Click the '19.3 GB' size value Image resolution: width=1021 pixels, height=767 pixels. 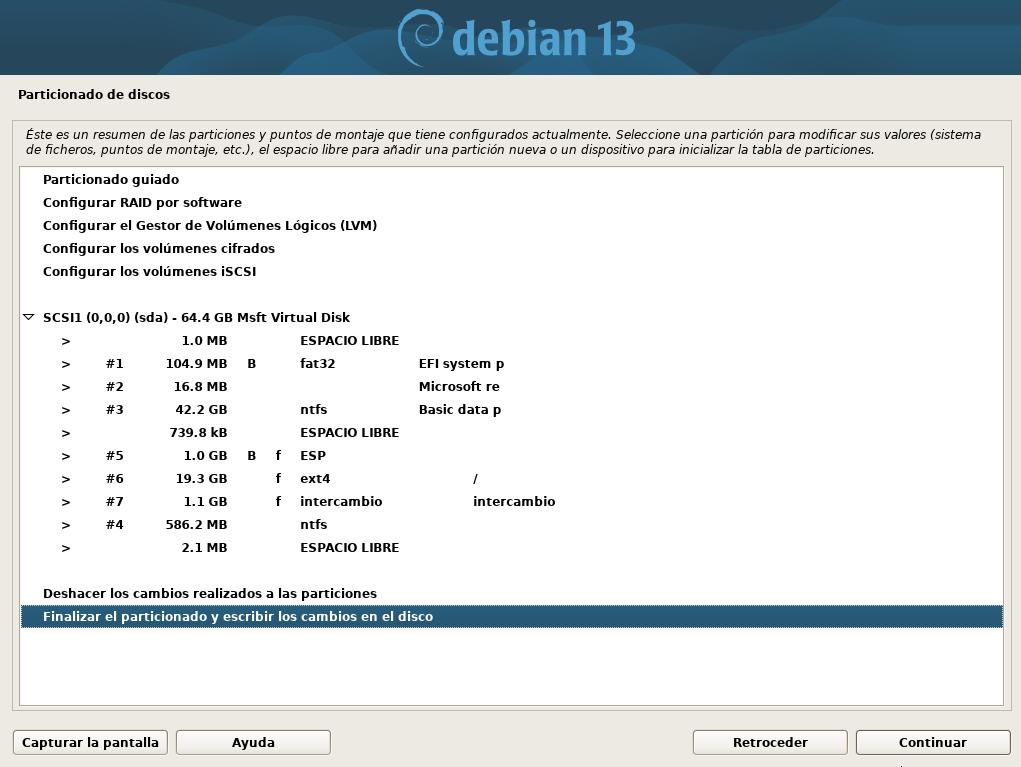[201, 479]
